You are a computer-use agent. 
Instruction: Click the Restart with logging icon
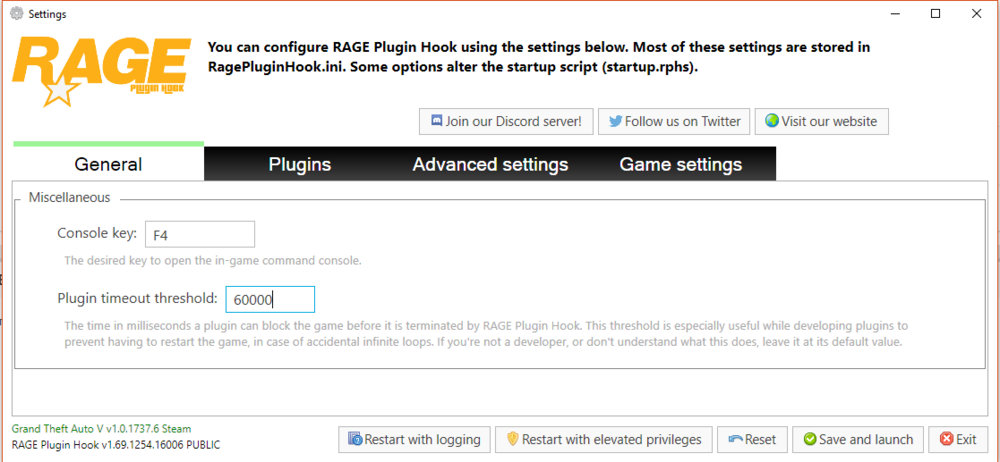(355, 439)
